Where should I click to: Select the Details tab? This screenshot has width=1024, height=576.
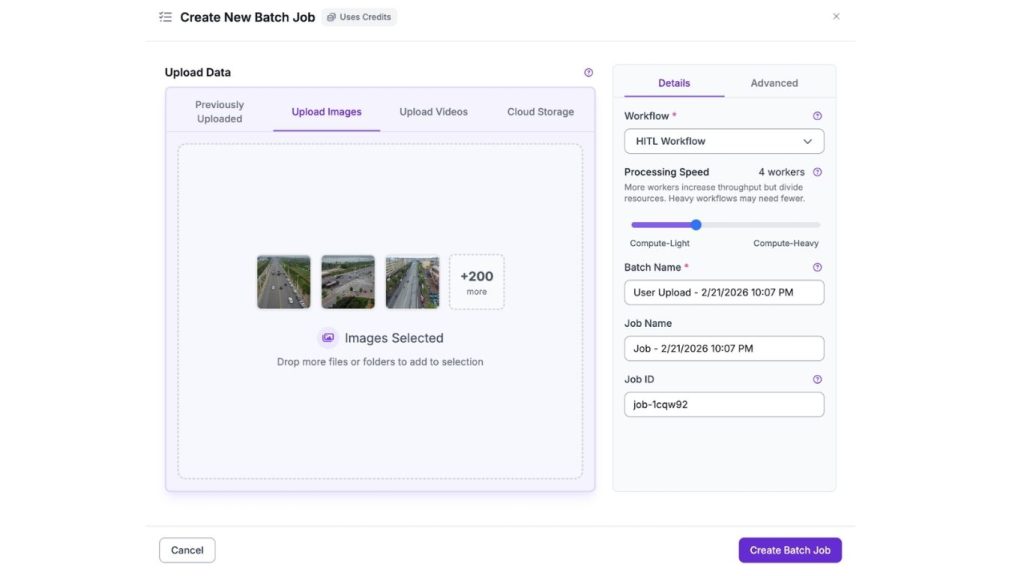674,83
